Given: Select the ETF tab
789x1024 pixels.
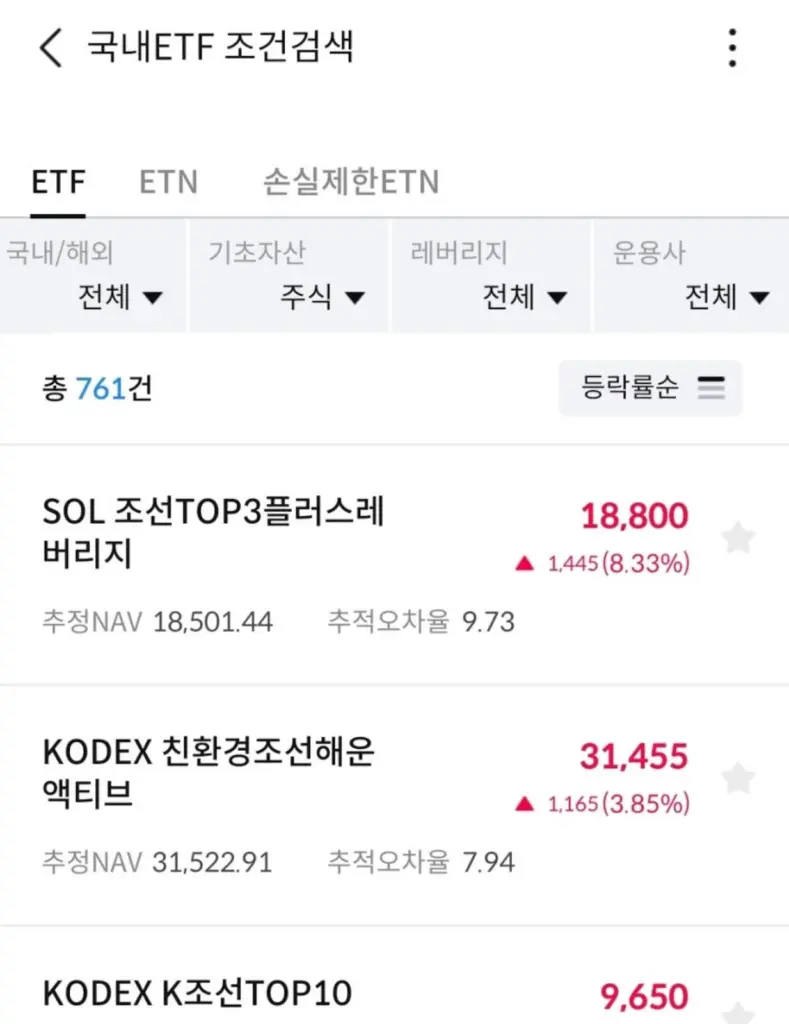Looking at the screenshot, I should pyautogui.click(x=58, y=182).
